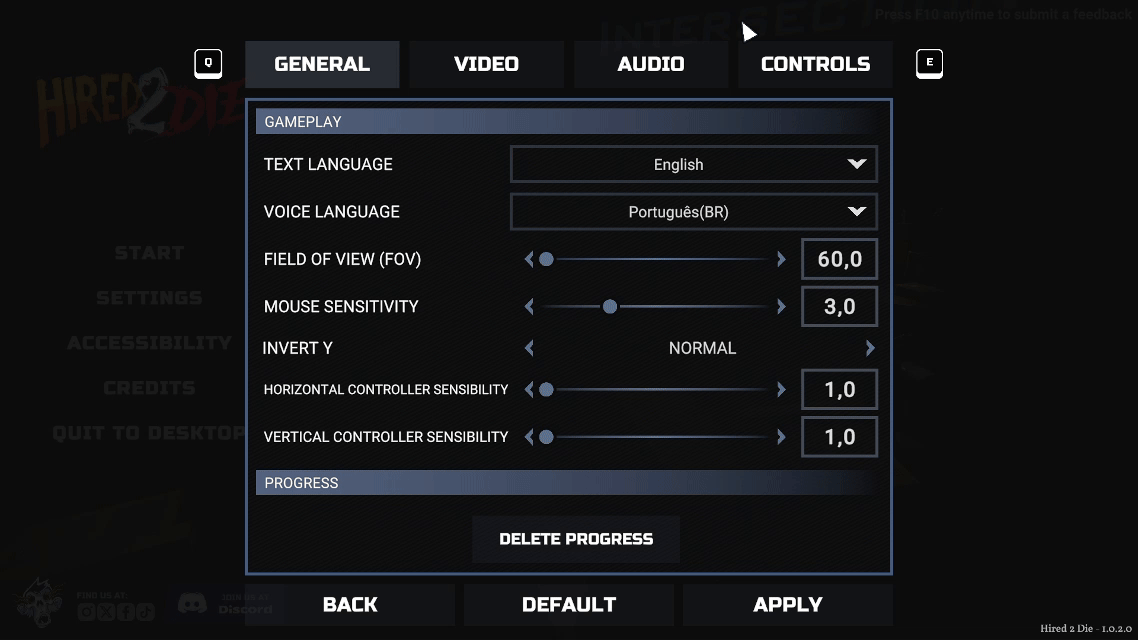This screenshot has height=640, width=1138.
Task: Open the Text Language dropdown
Action: tap(694, 164)
